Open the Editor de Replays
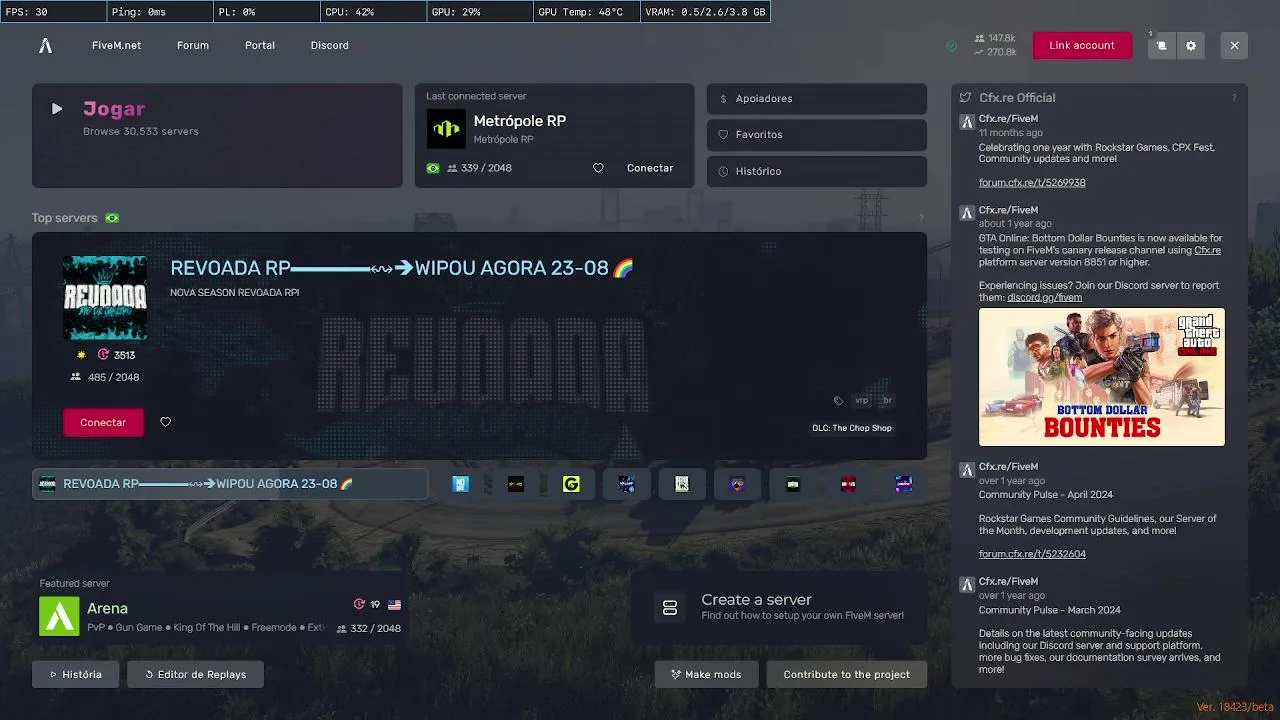 (195, 674)
